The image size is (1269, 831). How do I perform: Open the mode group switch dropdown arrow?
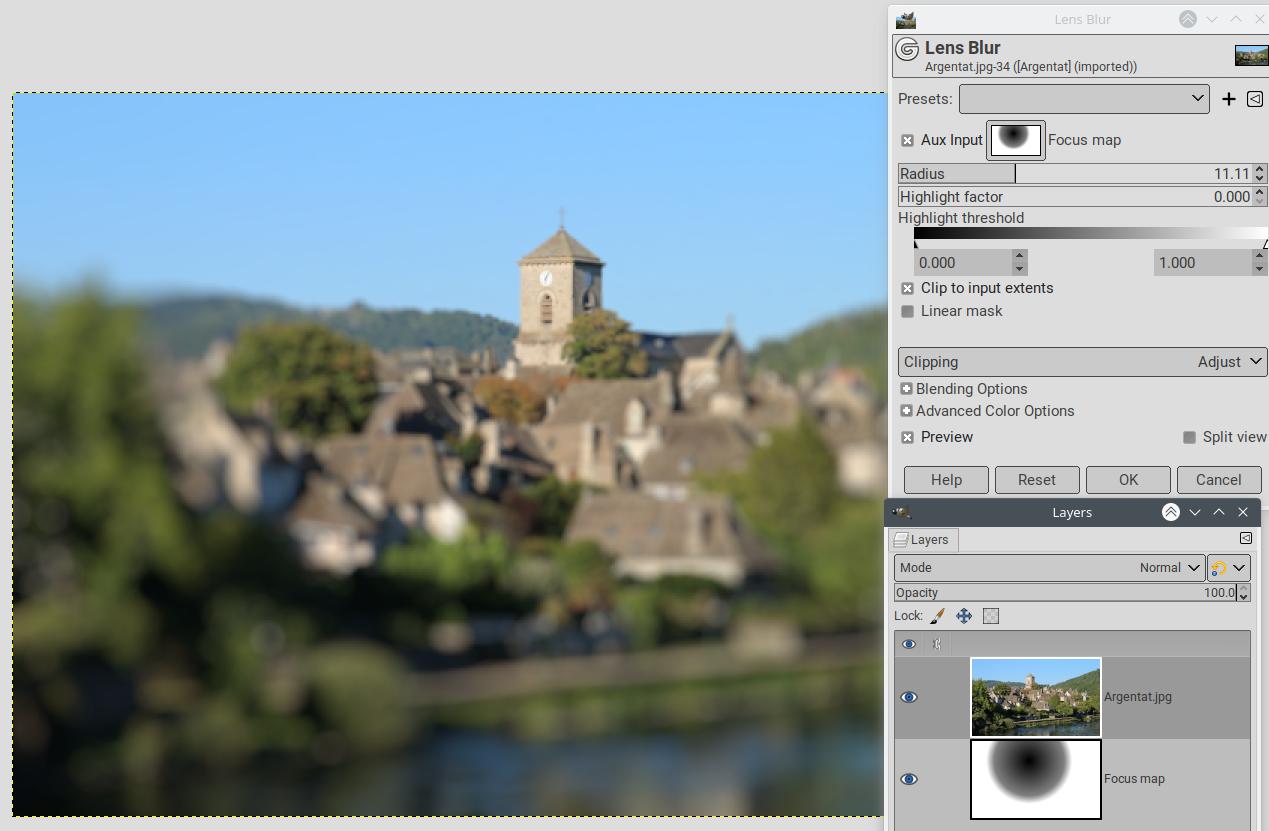point(1240,567)
